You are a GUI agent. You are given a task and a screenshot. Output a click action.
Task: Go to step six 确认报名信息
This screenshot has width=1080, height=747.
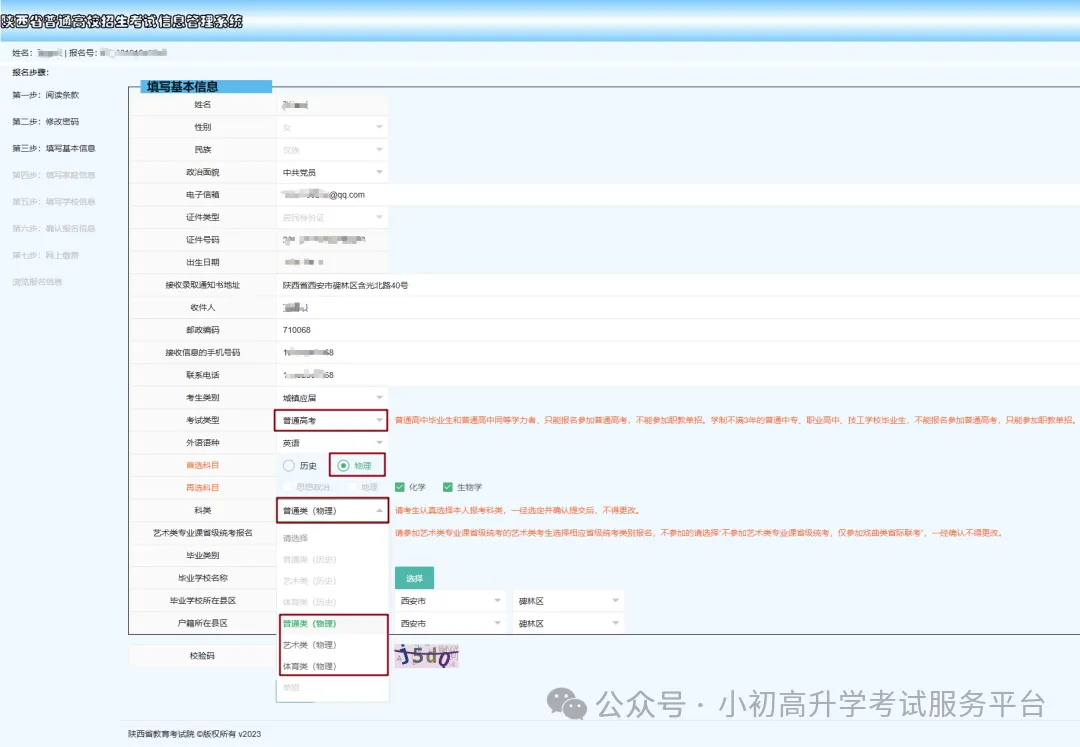coord(54,229)
